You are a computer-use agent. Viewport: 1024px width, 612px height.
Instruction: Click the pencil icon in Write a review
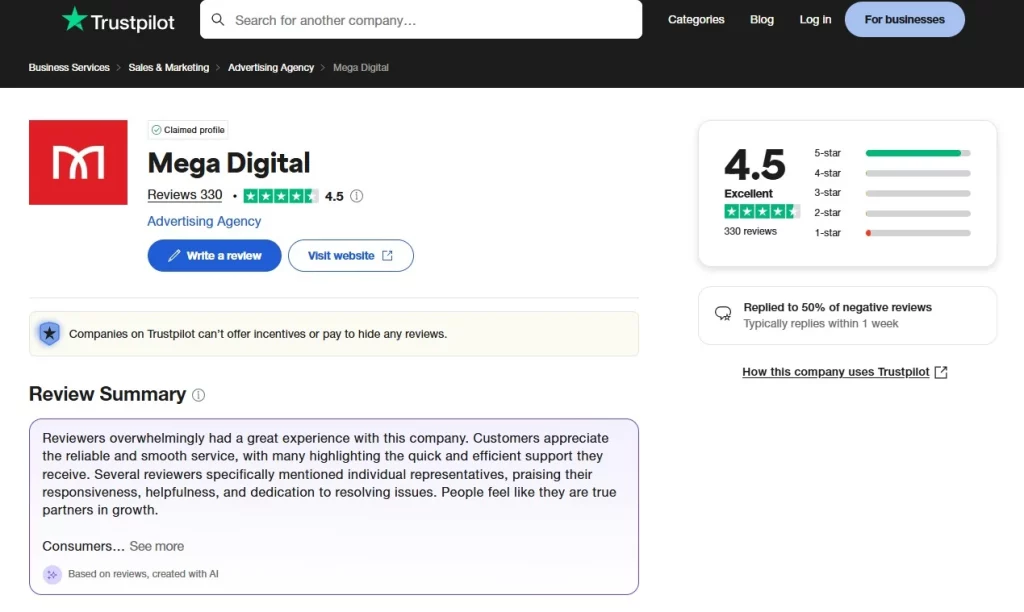click(x=174, y=256)
